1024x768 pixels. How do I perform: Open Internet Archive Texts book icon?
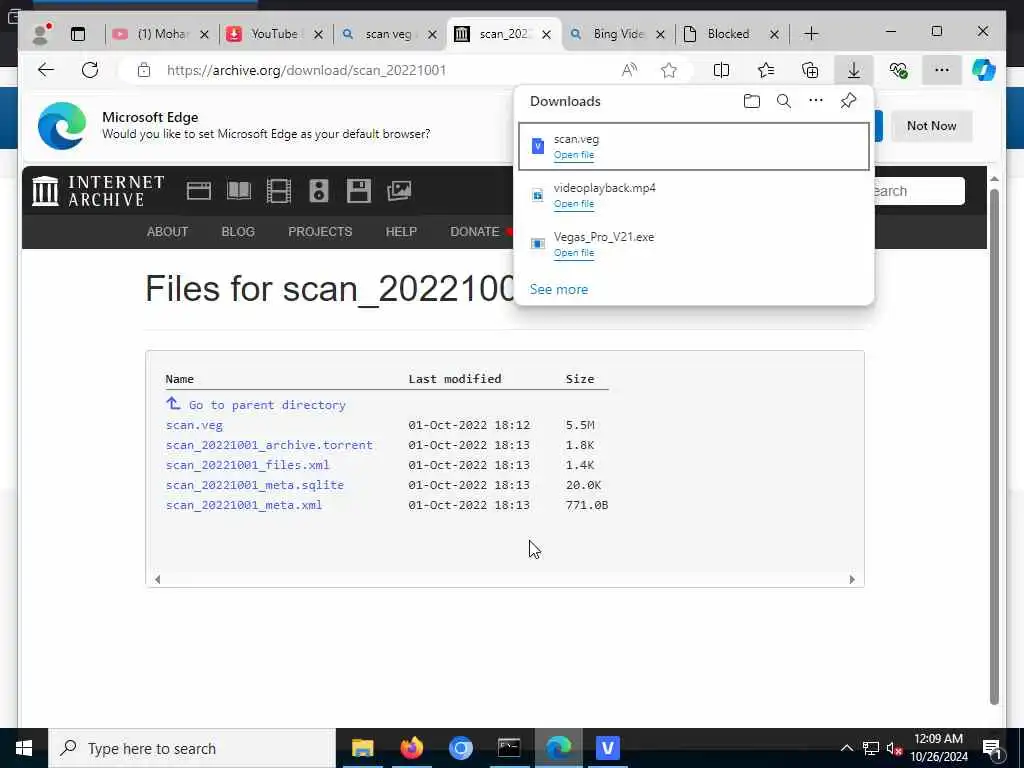(239, 191)
